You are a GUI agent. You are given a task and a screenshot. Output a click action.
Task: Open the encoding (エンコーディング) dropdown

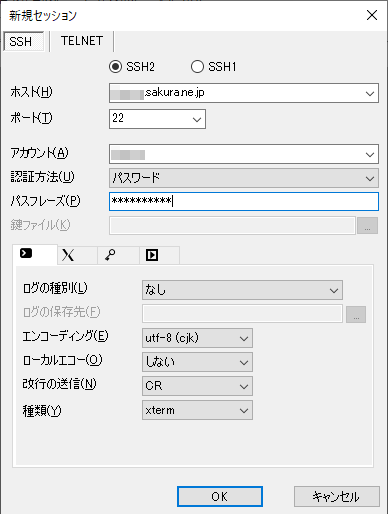pos(197,338)
